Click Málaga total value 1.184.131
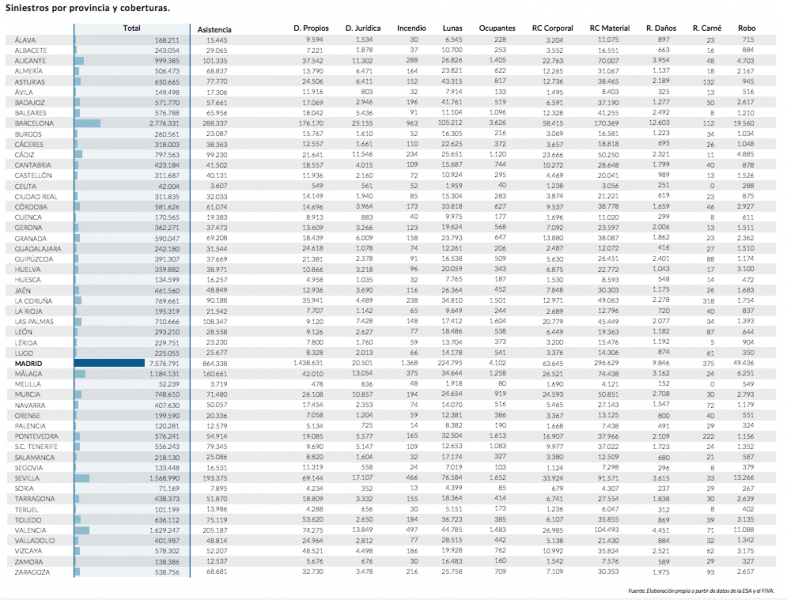Viewport: 787px width, 600px height. [x=164, y=374]
